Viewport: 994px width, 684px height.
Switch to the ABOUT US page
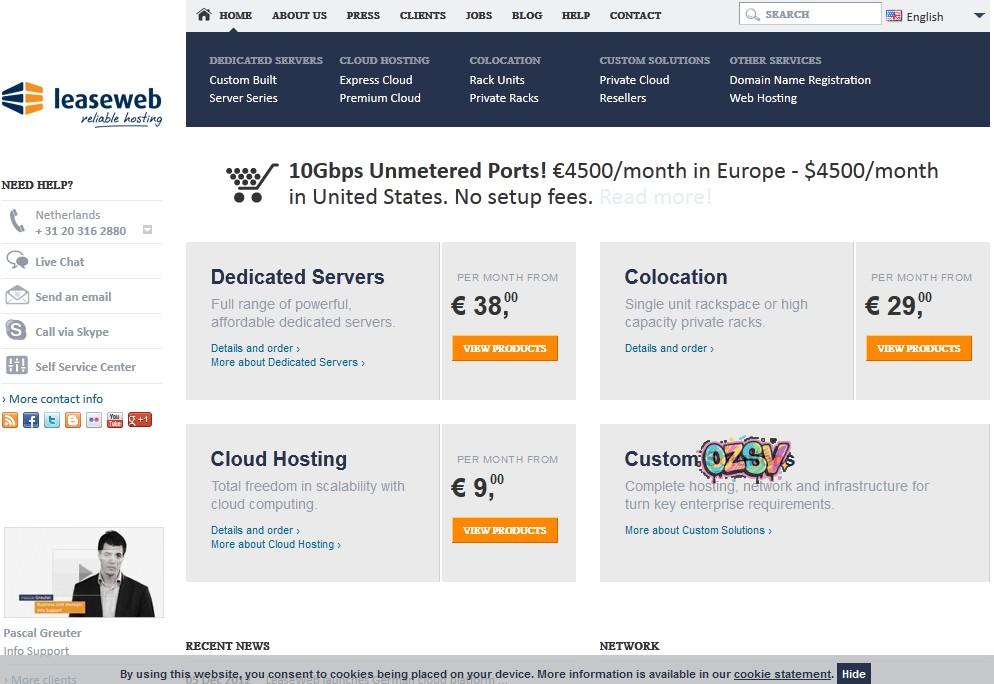point(299,15)
